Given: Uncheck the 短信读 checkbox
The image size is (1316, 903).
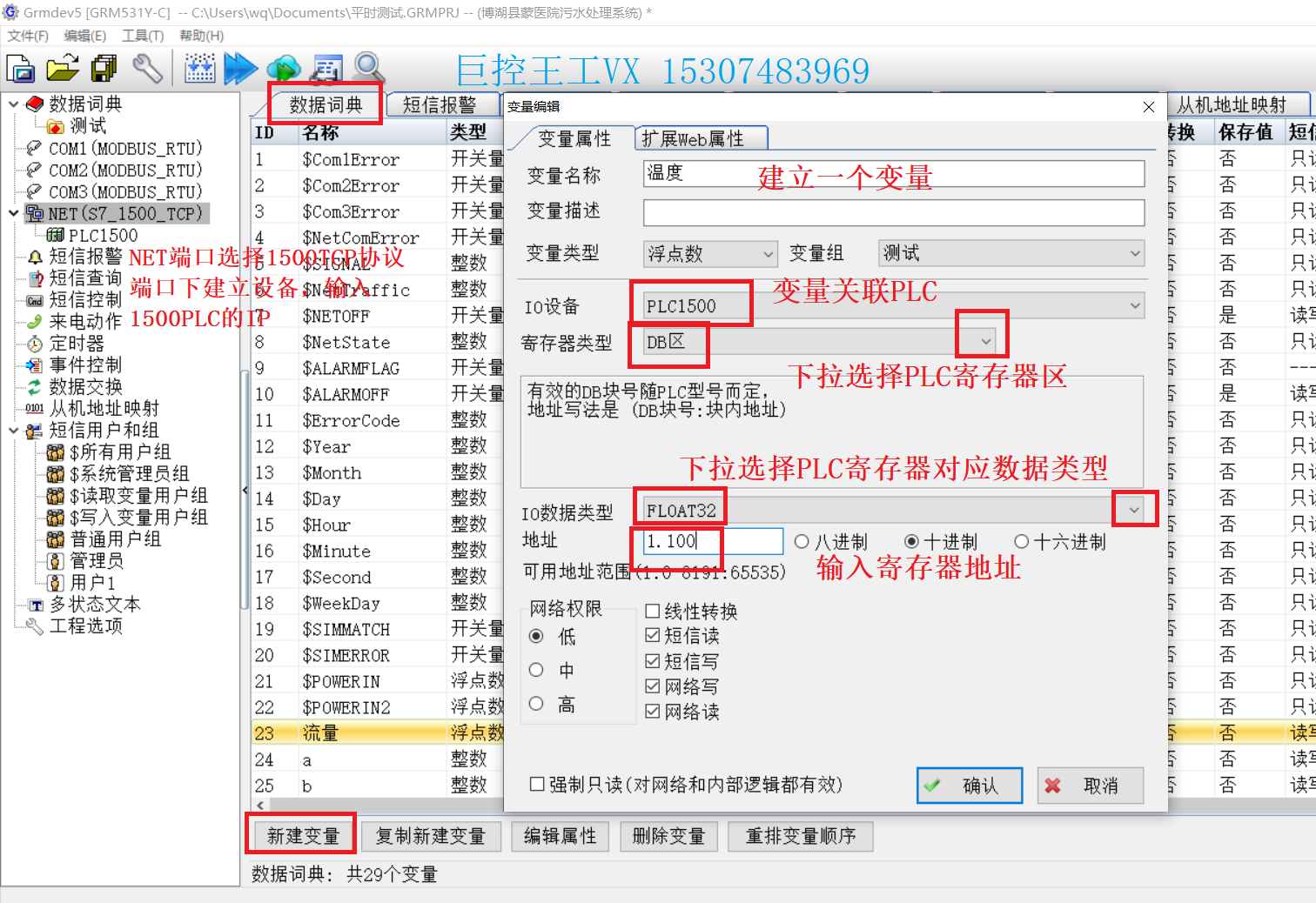Looking at the screenshot, I should [653, 636].
